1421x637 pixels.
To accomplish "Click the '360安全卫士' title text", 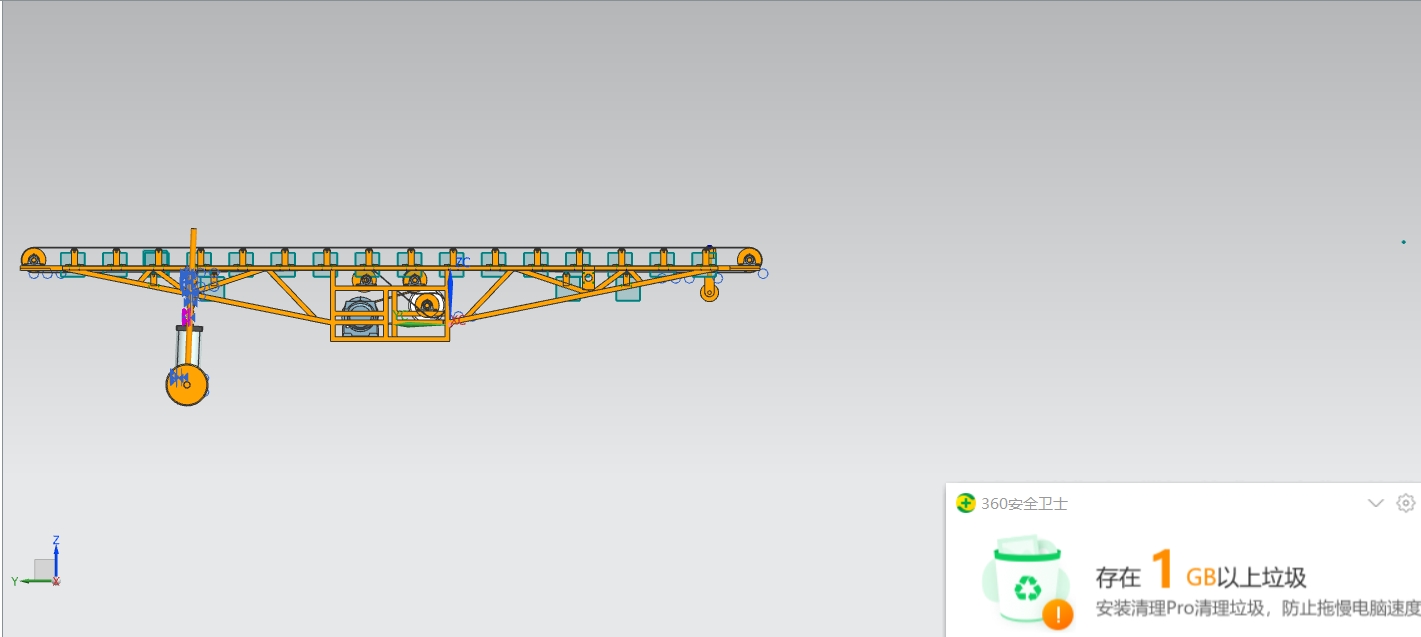I will 1024,504.
